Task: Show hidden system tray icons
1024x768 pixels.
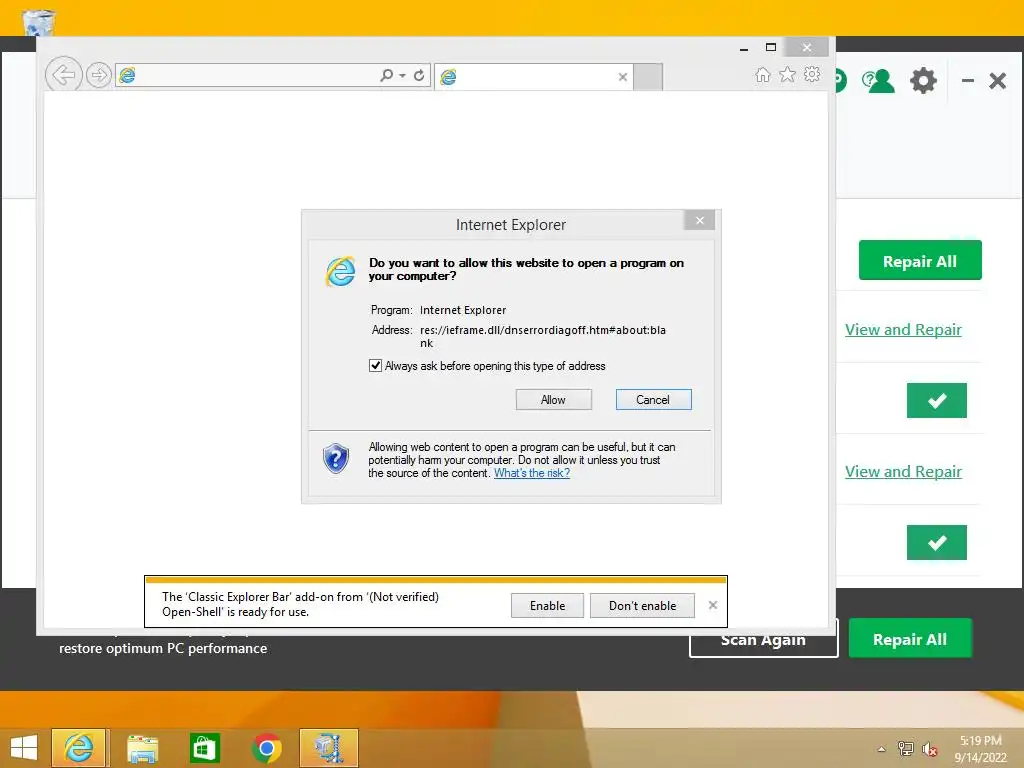Action: coord(881,749)
